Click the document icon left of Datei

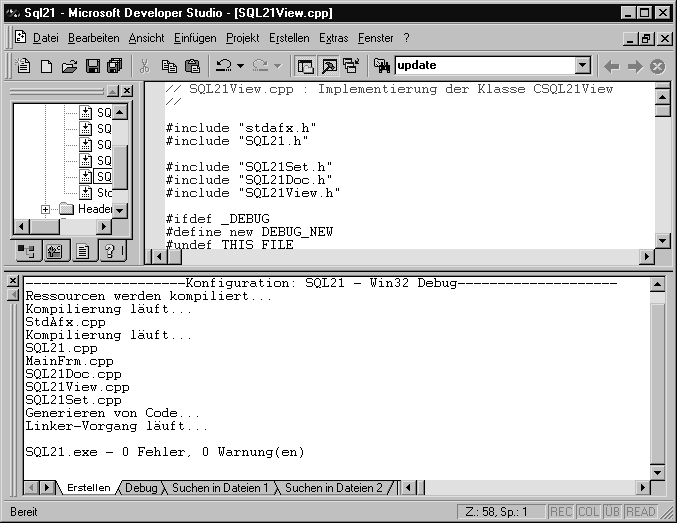click(20, 37)
